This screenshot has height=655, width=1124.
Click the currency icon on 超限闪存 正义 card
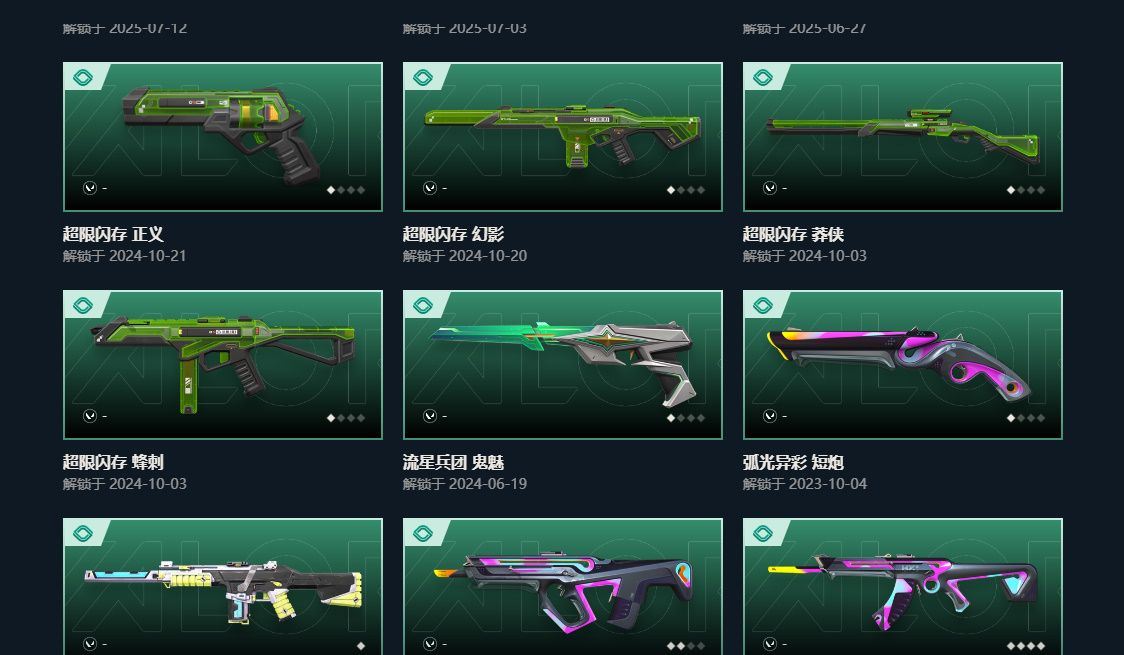coord(90,188)
